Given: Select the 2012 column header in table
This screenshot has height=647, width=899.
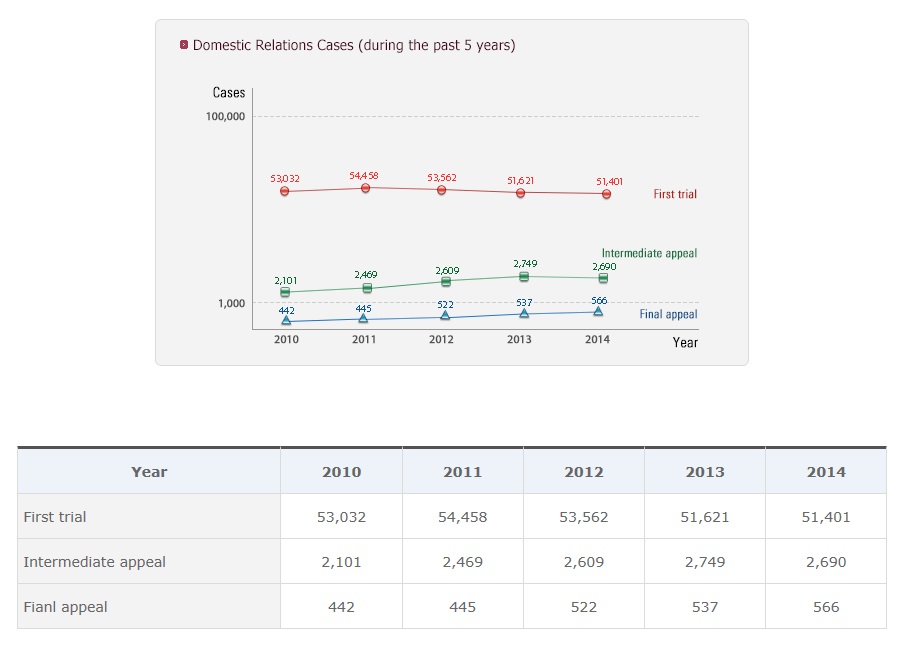Looking at the screenshot, I should tap(584, 472).
